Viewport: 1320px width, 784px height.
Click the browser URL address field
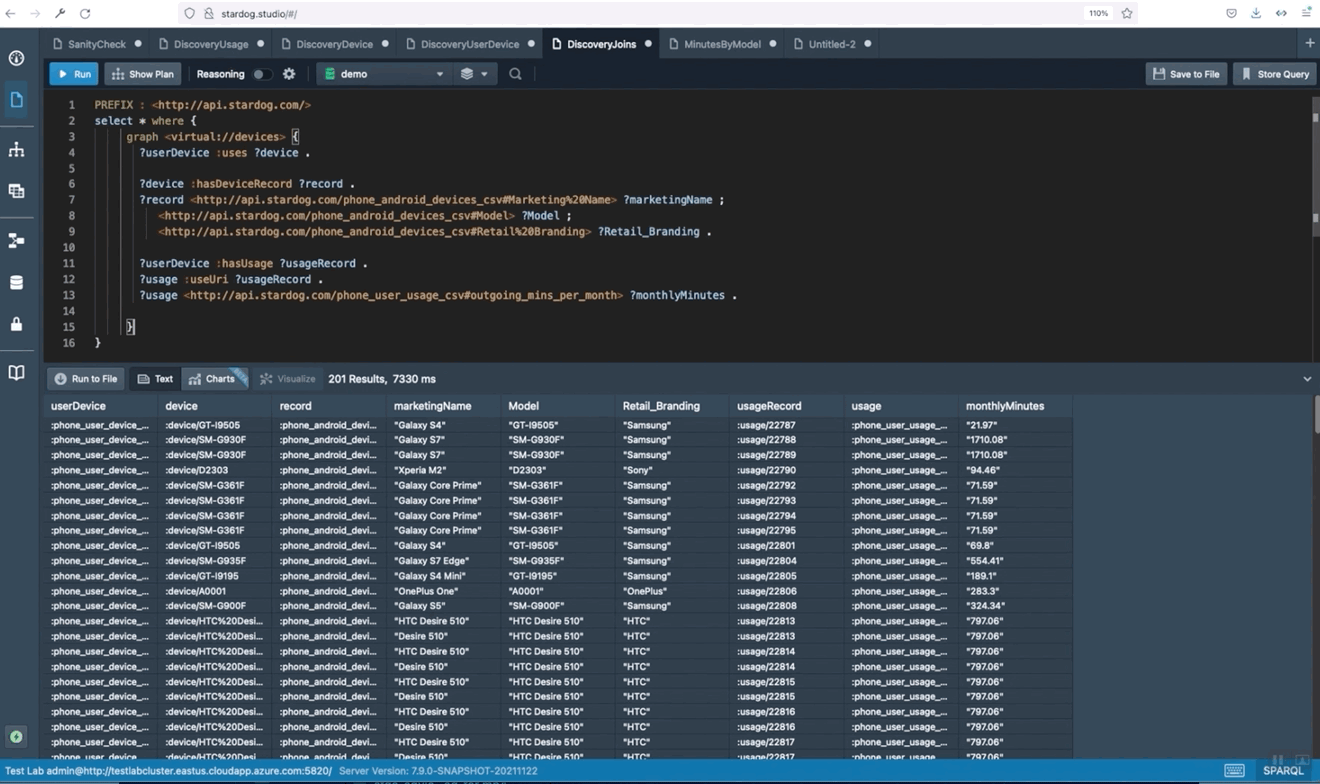point(640,13)
